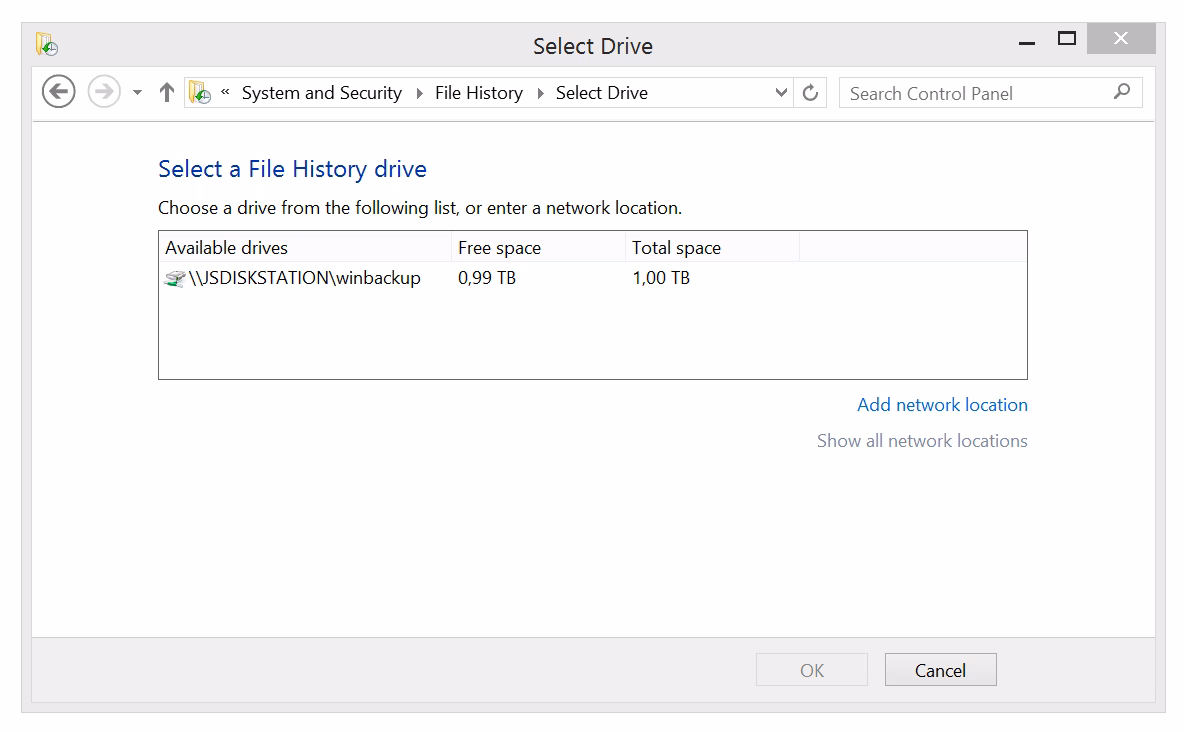The width and height of the screenshot is (1184, 732).
Task: Open File History breadcrumb
Action: (479, 93)
